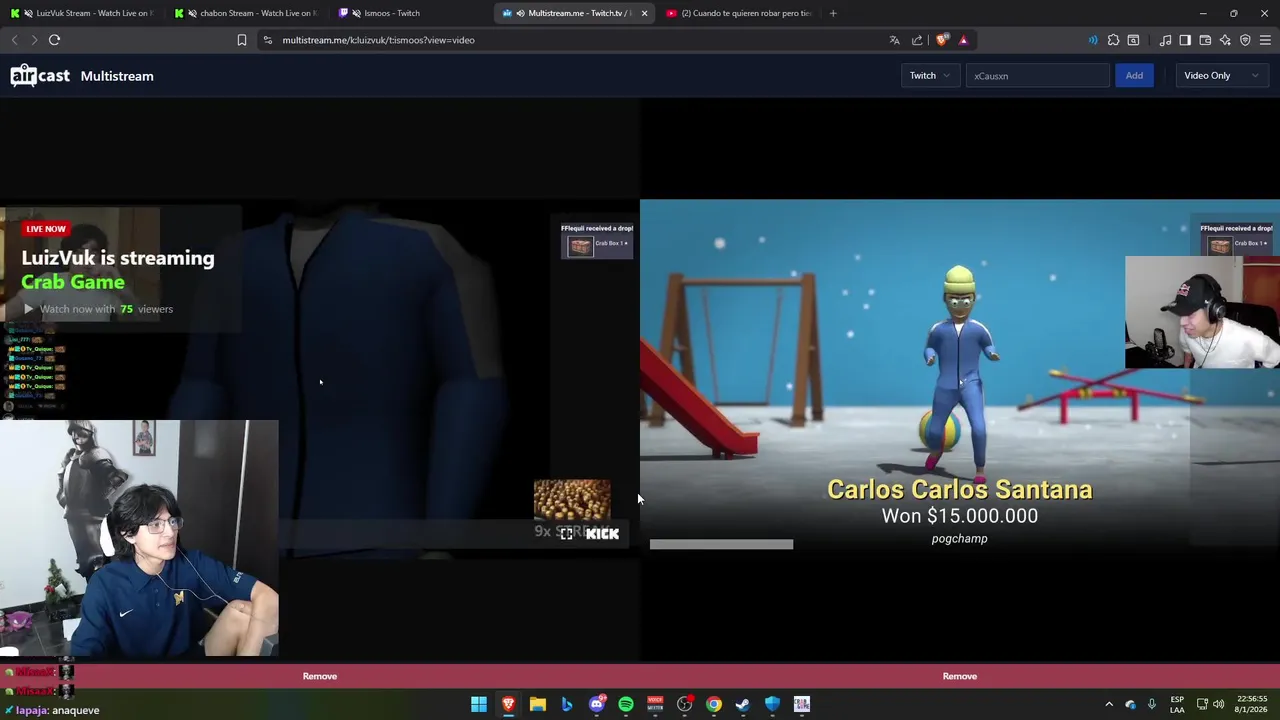Screen dimensions: 1280x720
Task: Click the fullscreen icon on Kick player
Action: pos(567,534)
